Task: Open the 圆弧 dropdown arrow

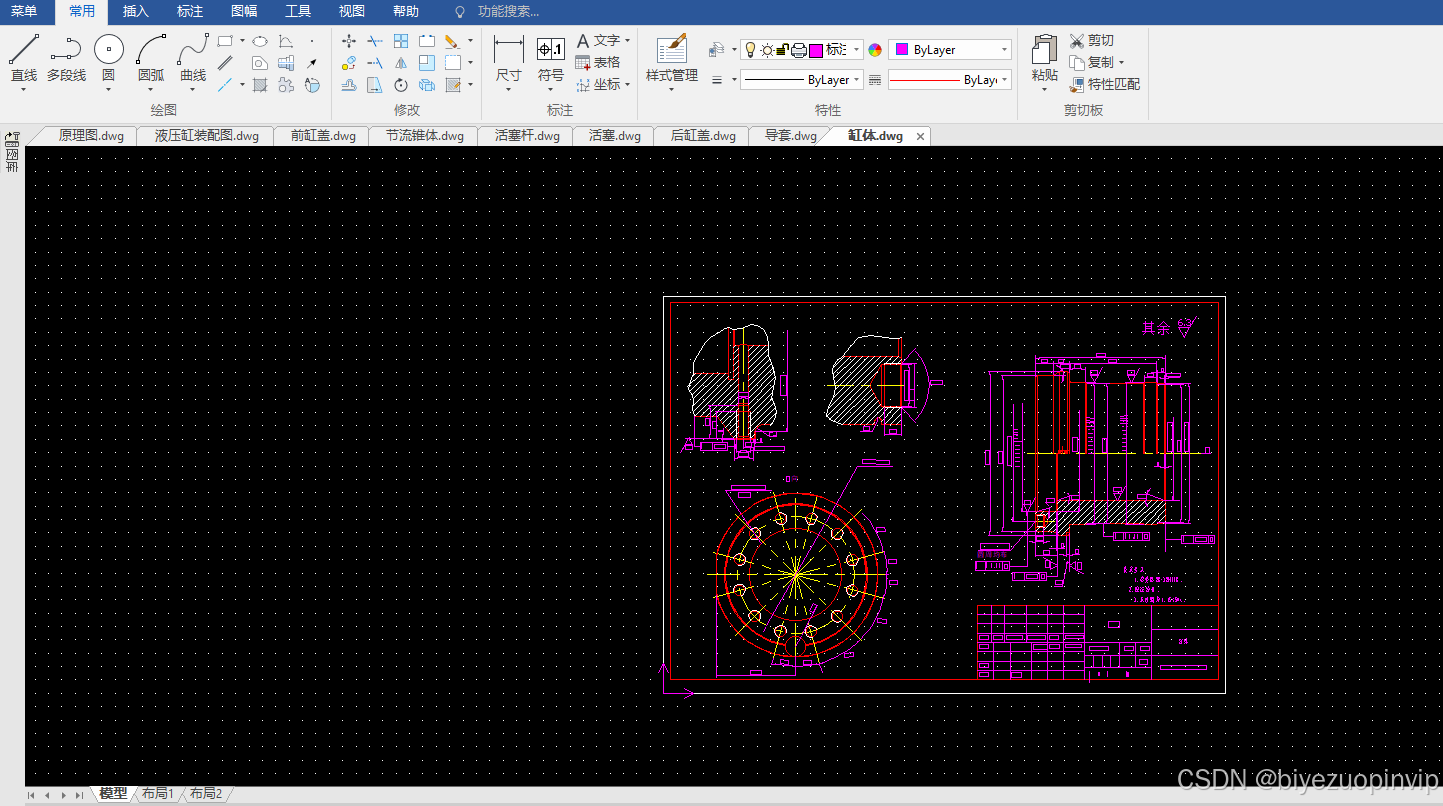Action: pyautogui.click(x=151, y=89)
